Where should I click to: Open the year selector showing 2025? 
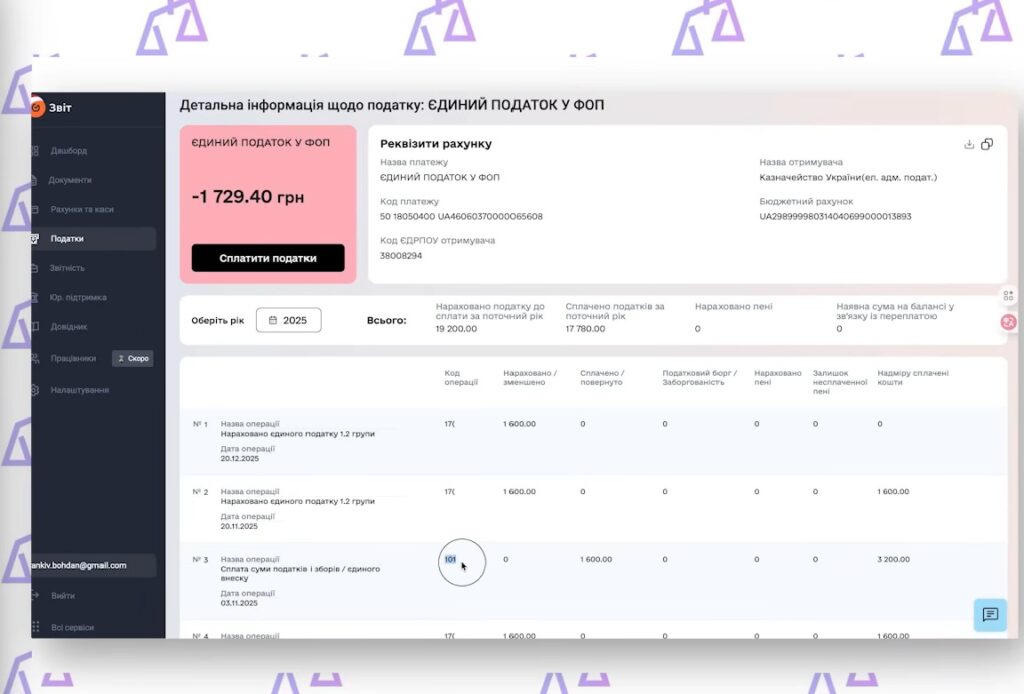point(289,321)
